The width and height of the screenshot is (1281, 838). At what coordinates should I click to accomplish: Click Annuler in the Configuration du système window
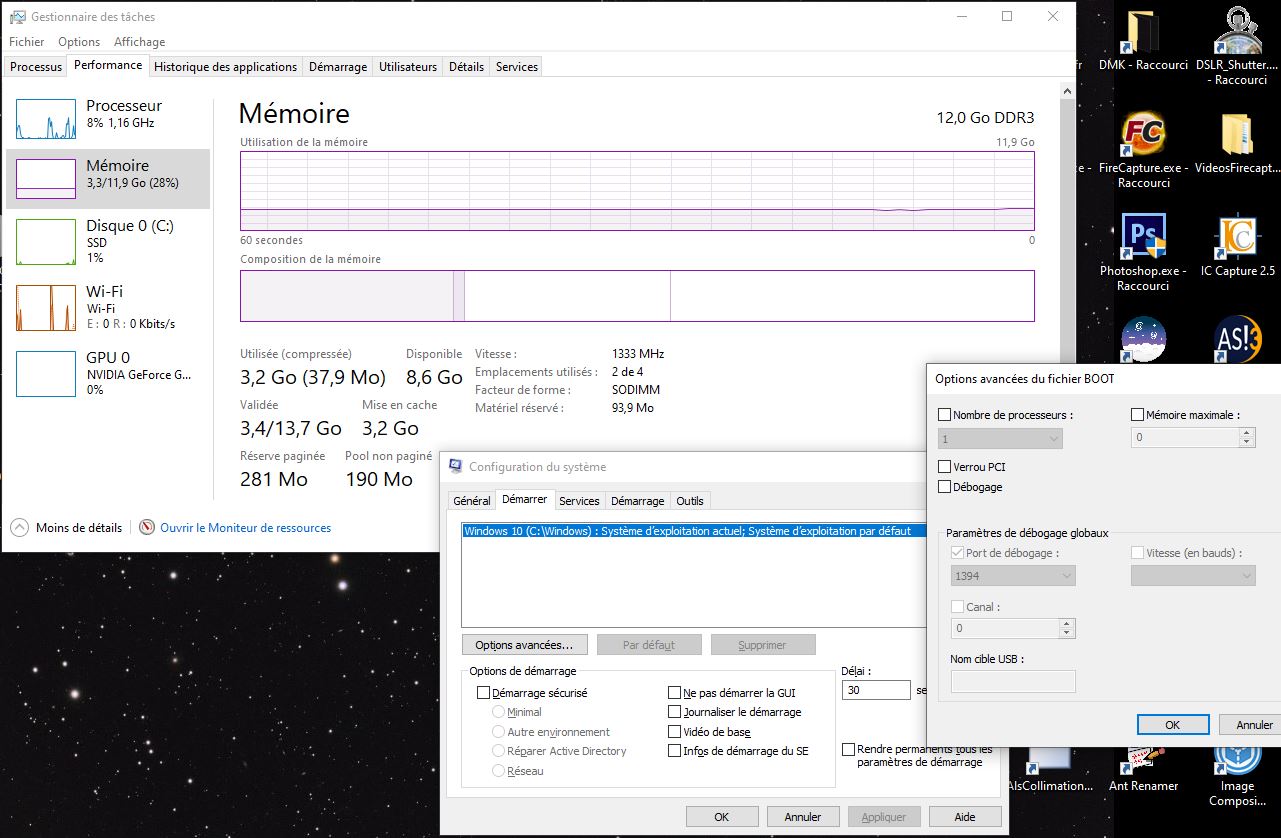click(x=803, y=817)
